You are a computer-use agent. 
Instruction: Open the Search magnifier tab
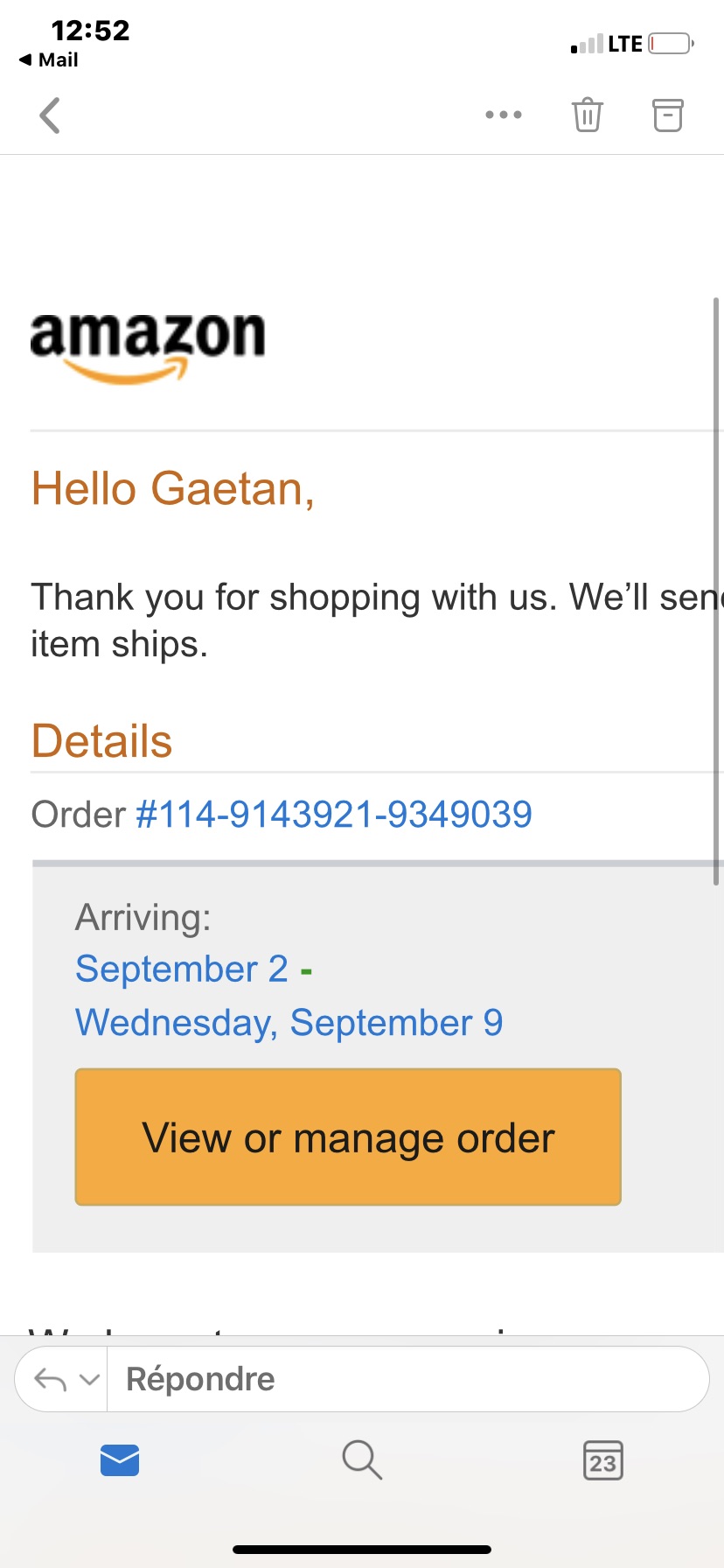click(x=362, y=1460)
